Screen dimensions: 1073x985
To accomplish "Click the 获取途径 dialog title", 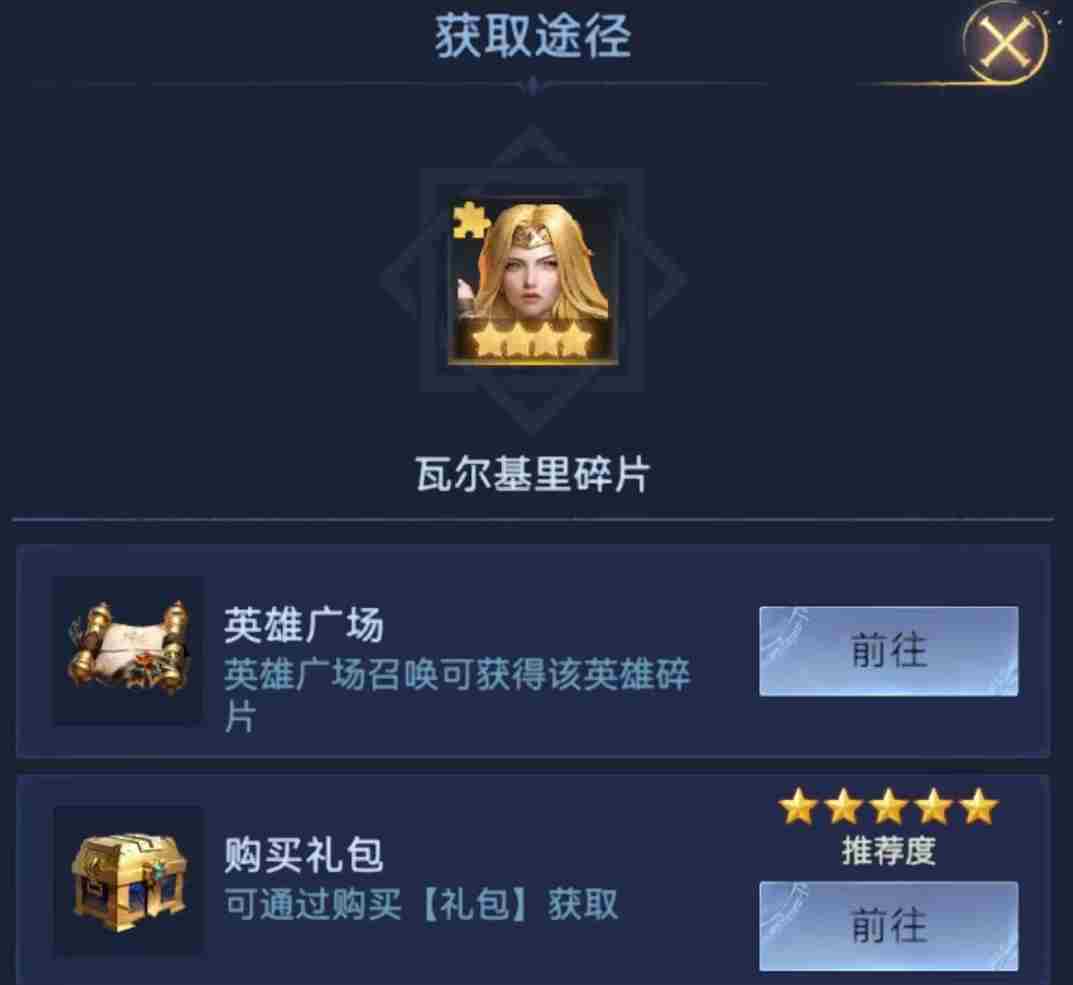I will coord(532,36).
